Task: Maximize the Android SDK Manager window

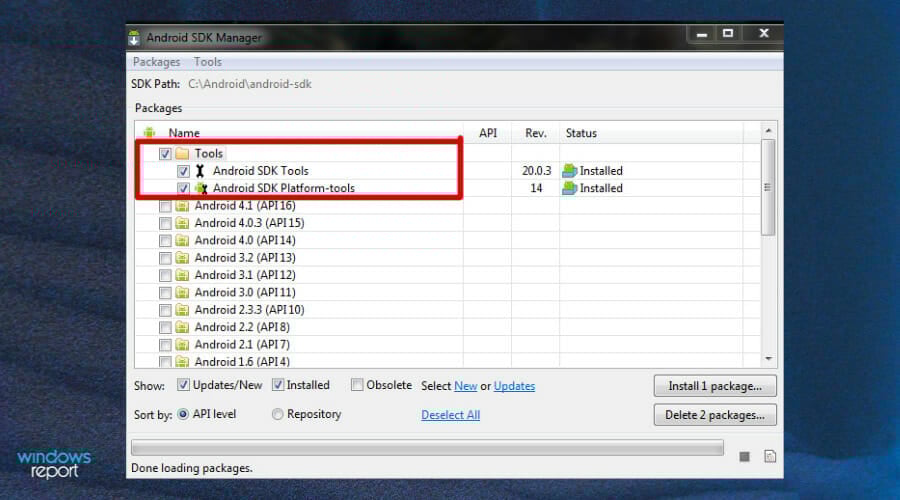Action: click(x=728, y=33)
